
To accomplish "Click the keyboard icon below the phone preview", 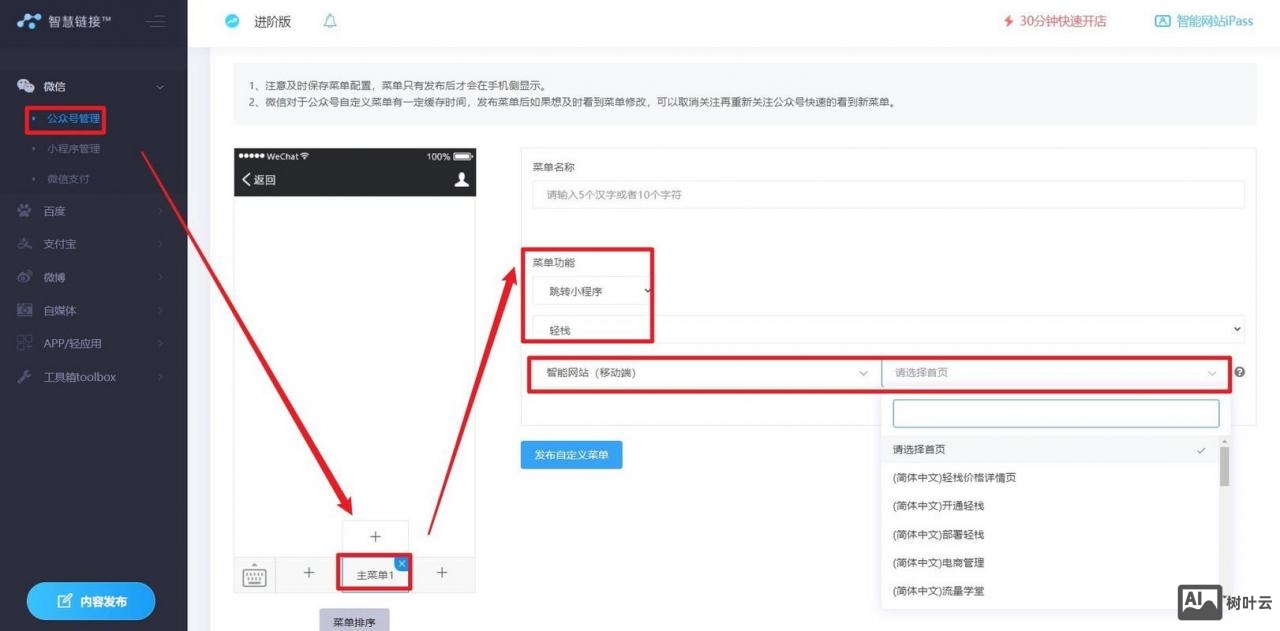I will tap(255, 574).
